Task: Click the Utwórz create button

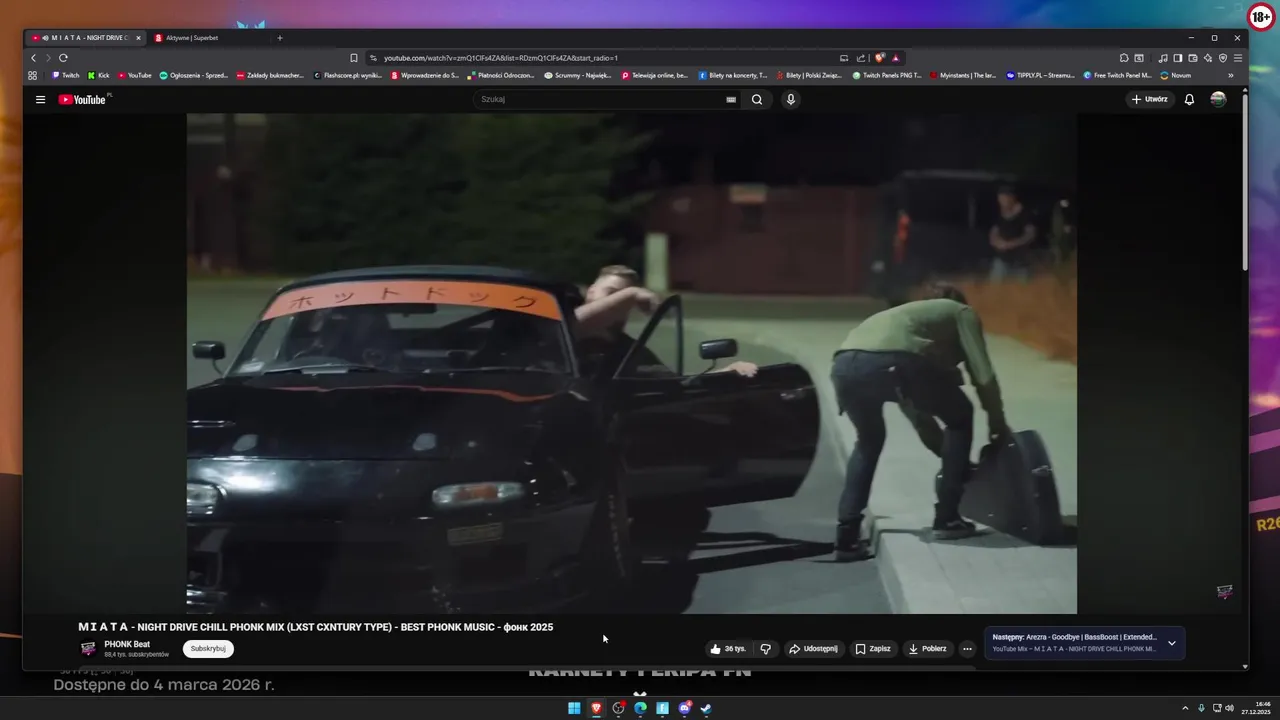Action: point(1149,99)
